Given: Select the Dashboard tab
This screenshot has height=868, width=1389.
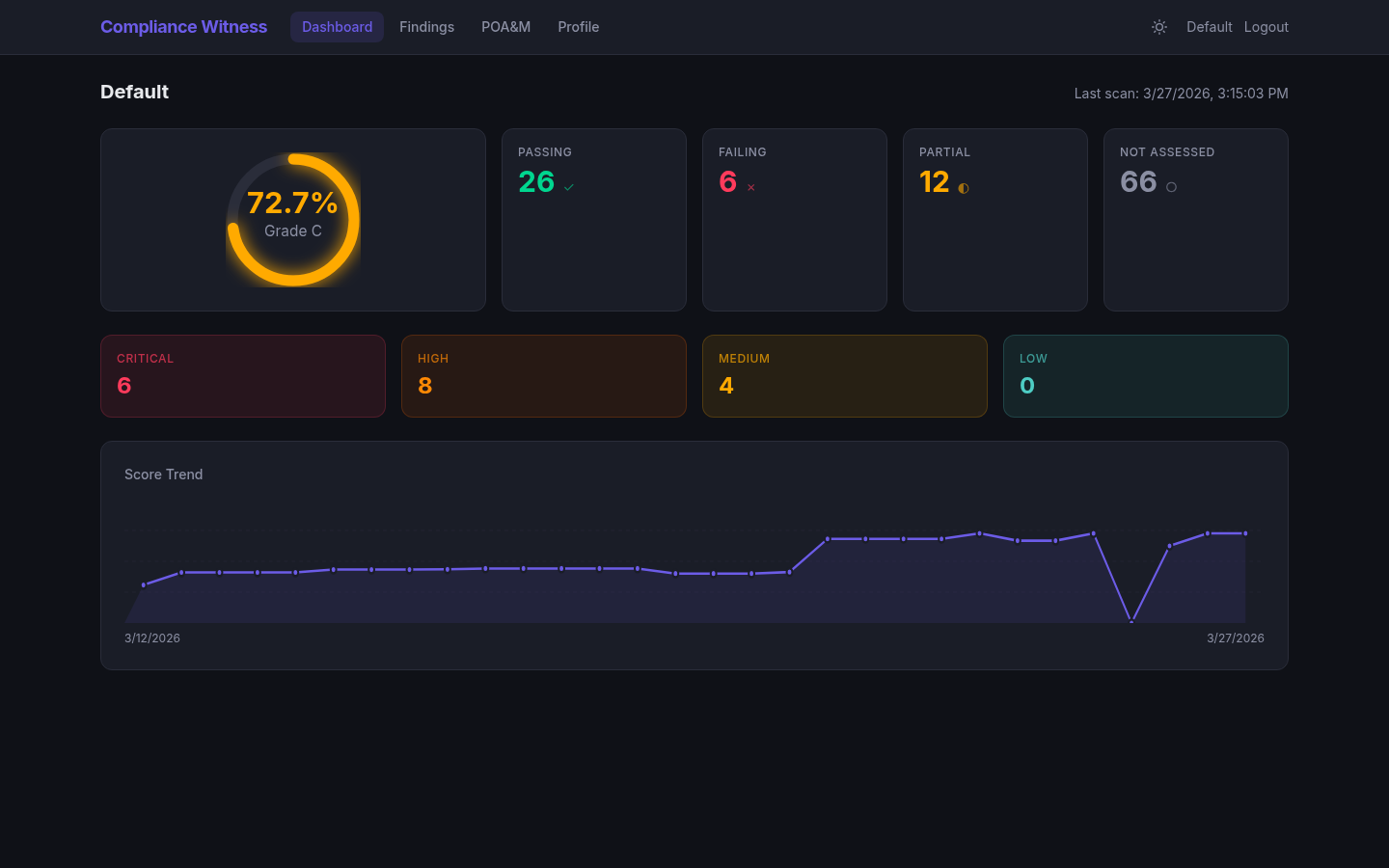Looking at the screenshot, I should click(337, 27).
